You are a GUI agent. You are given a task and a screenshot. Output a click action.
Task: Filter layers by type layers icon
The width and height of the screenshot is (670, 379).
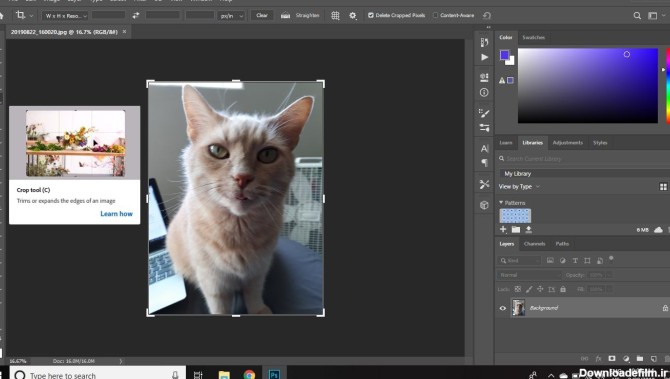click(575, 261)
